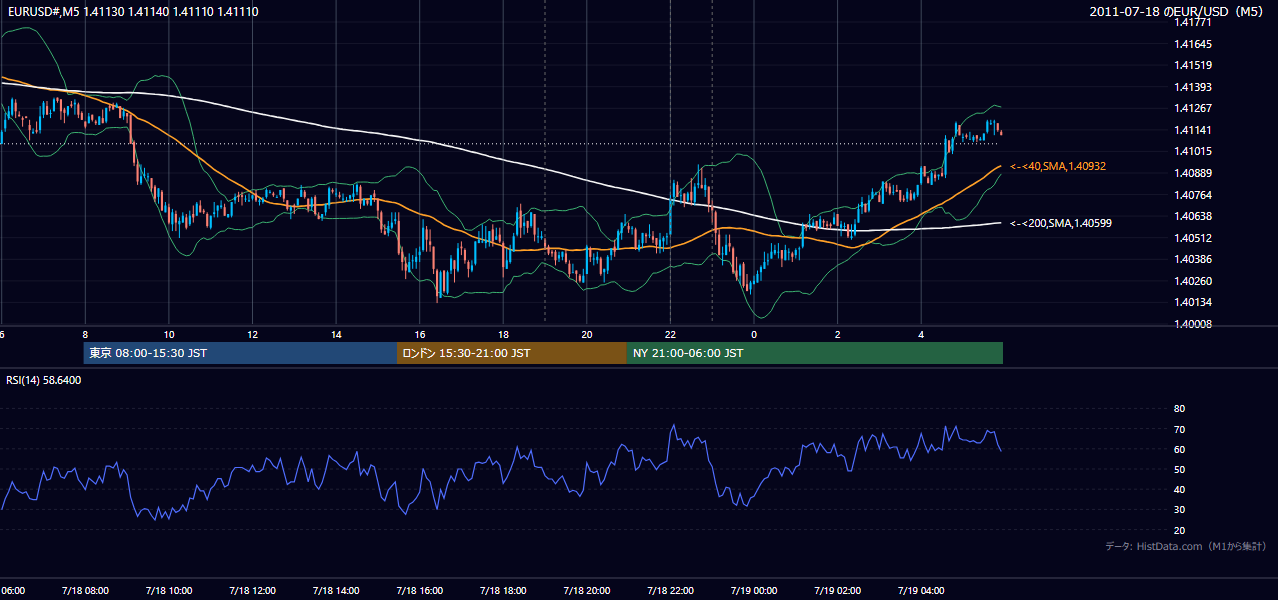1278x600 pixels.
Task: Click the hour label 10 under the price chart
Action: pyautogui.click(x=169, y=334)
